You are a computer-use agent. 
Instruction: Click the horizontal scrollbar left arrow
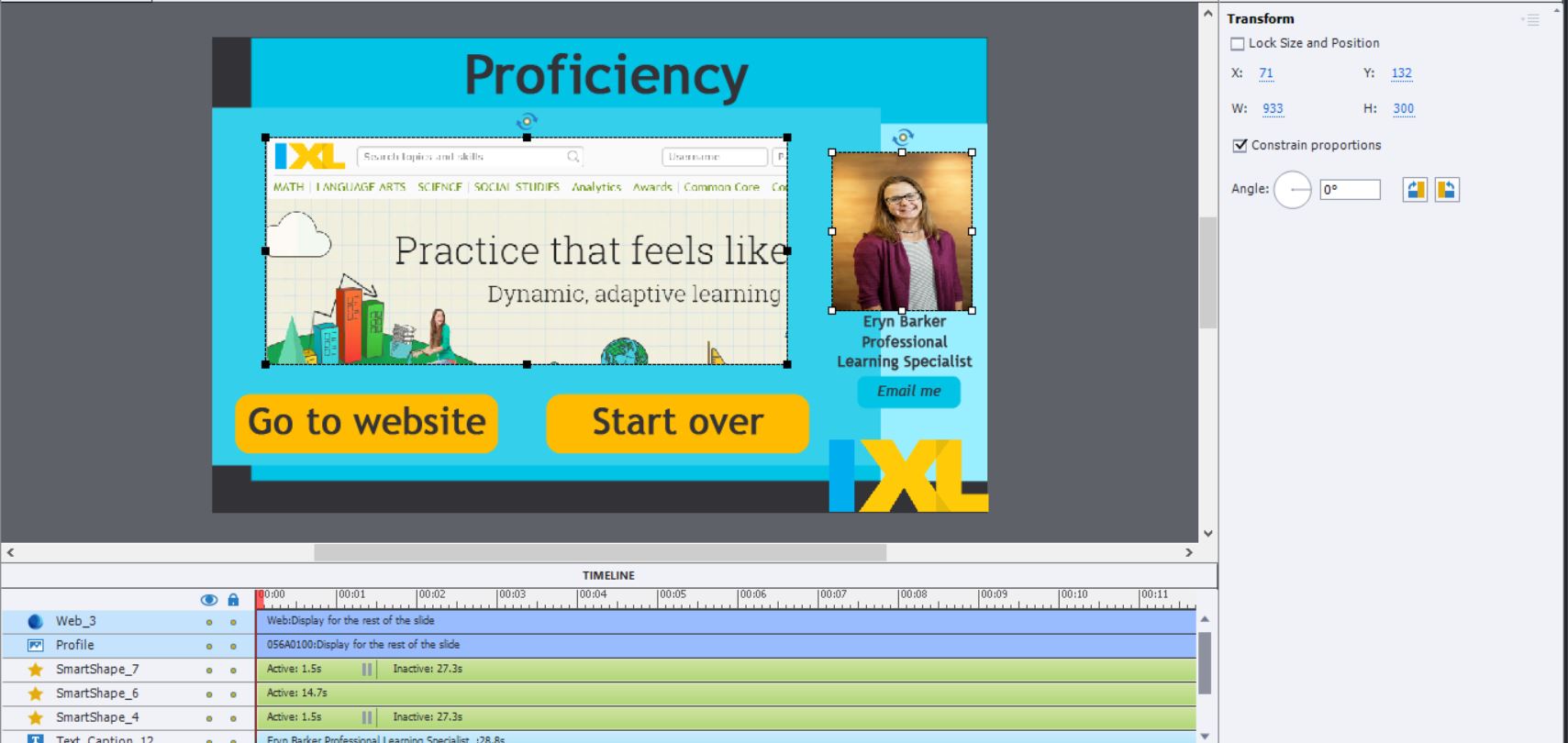click(11, 552)
